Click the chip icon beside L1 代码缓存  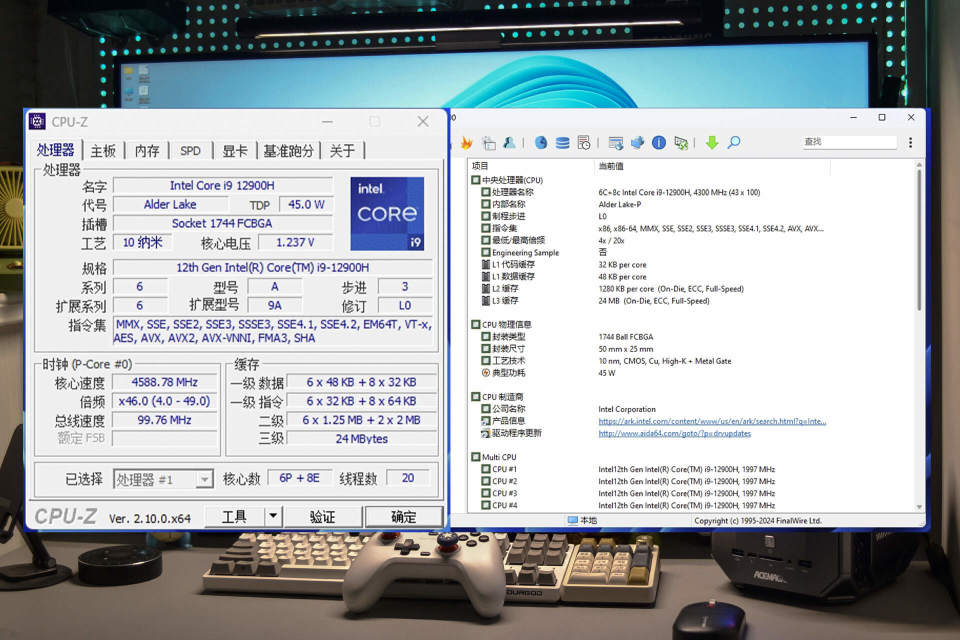[486, 265]
